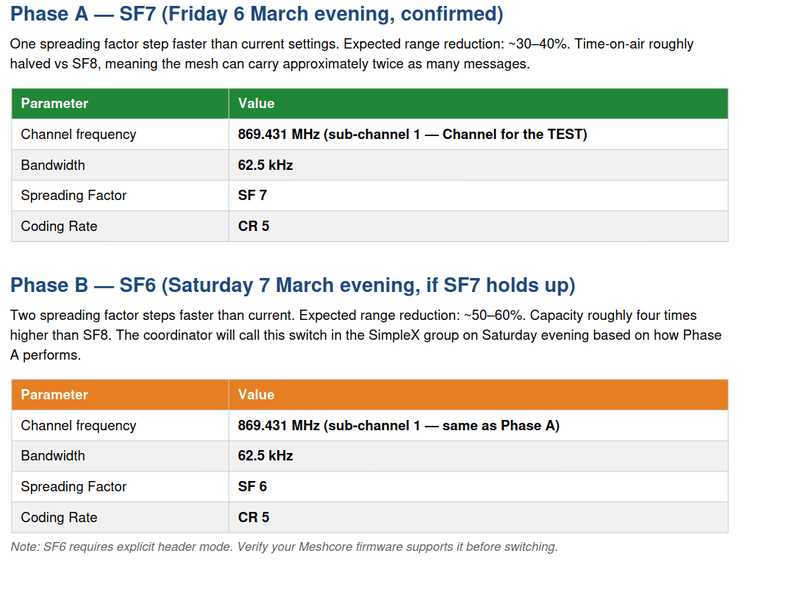
Task: Select Channel frequency cell in Phase A table
Action: [79, 134]
